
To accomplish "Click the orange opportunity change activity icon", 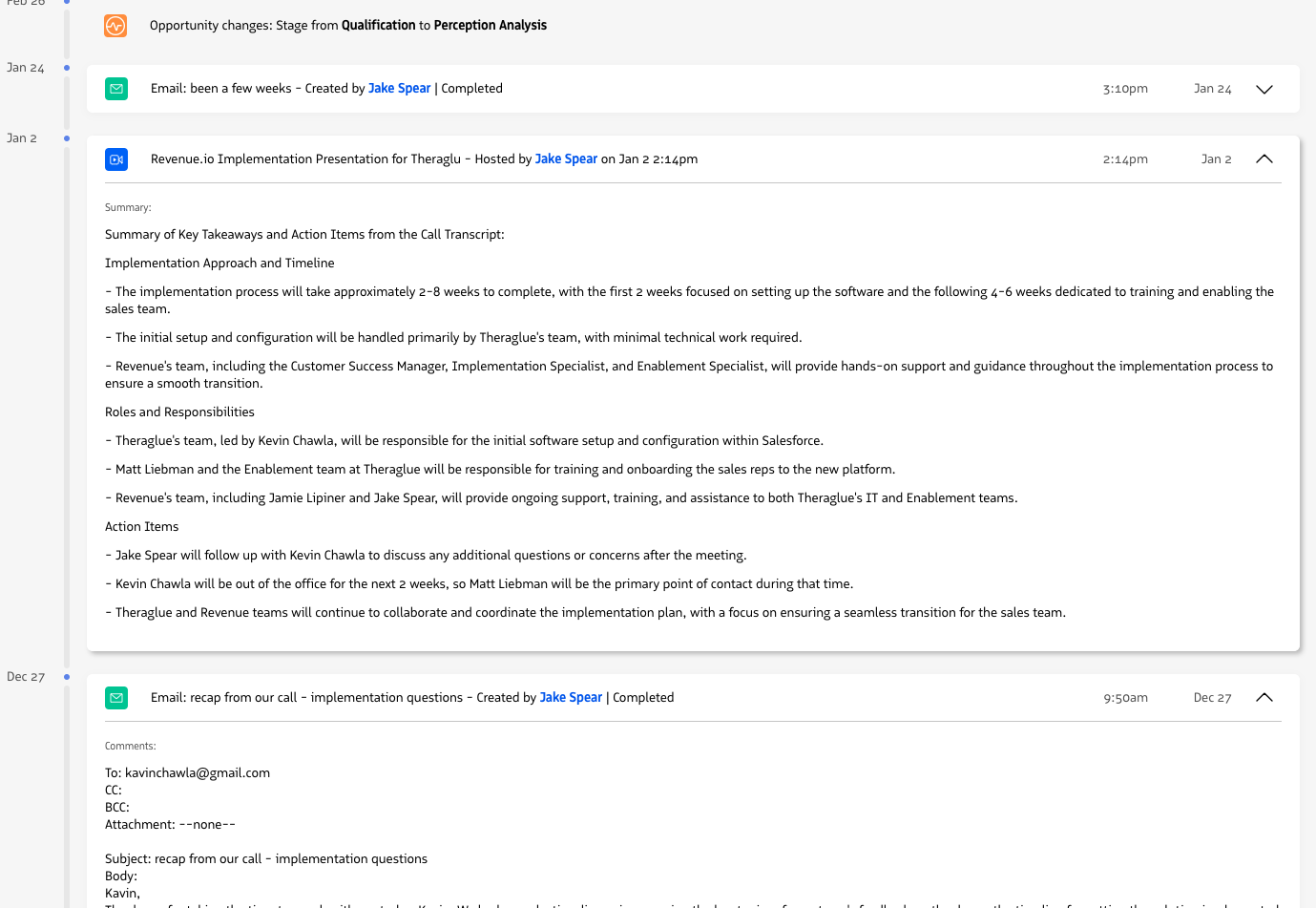I will 115,26.
